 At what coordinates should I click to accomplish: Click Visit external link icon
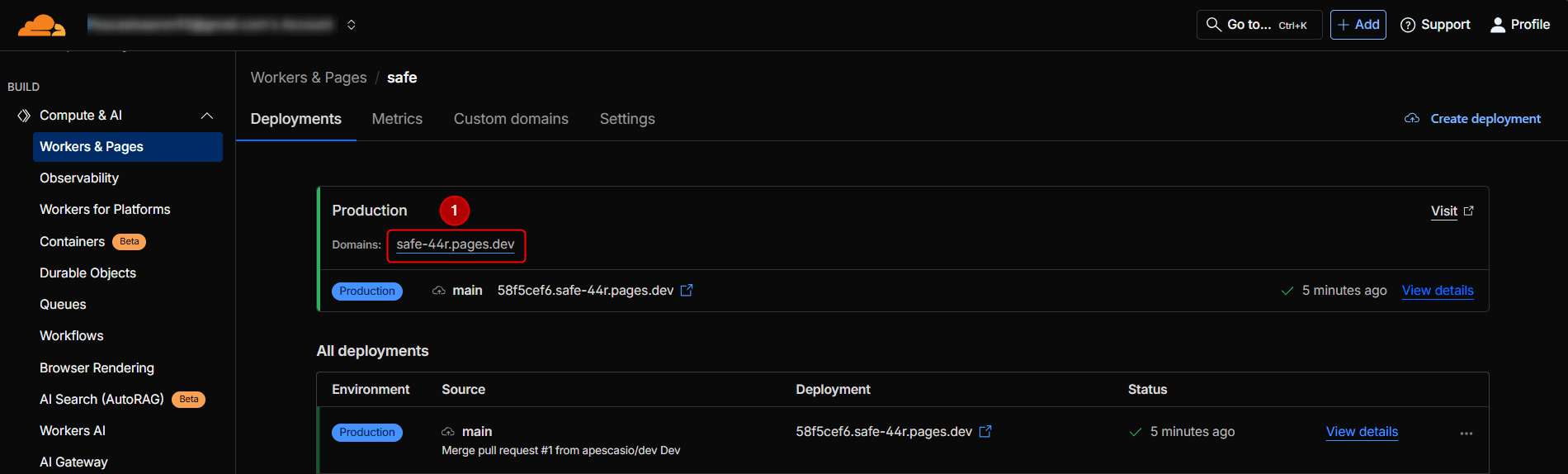pos(1468,211)
